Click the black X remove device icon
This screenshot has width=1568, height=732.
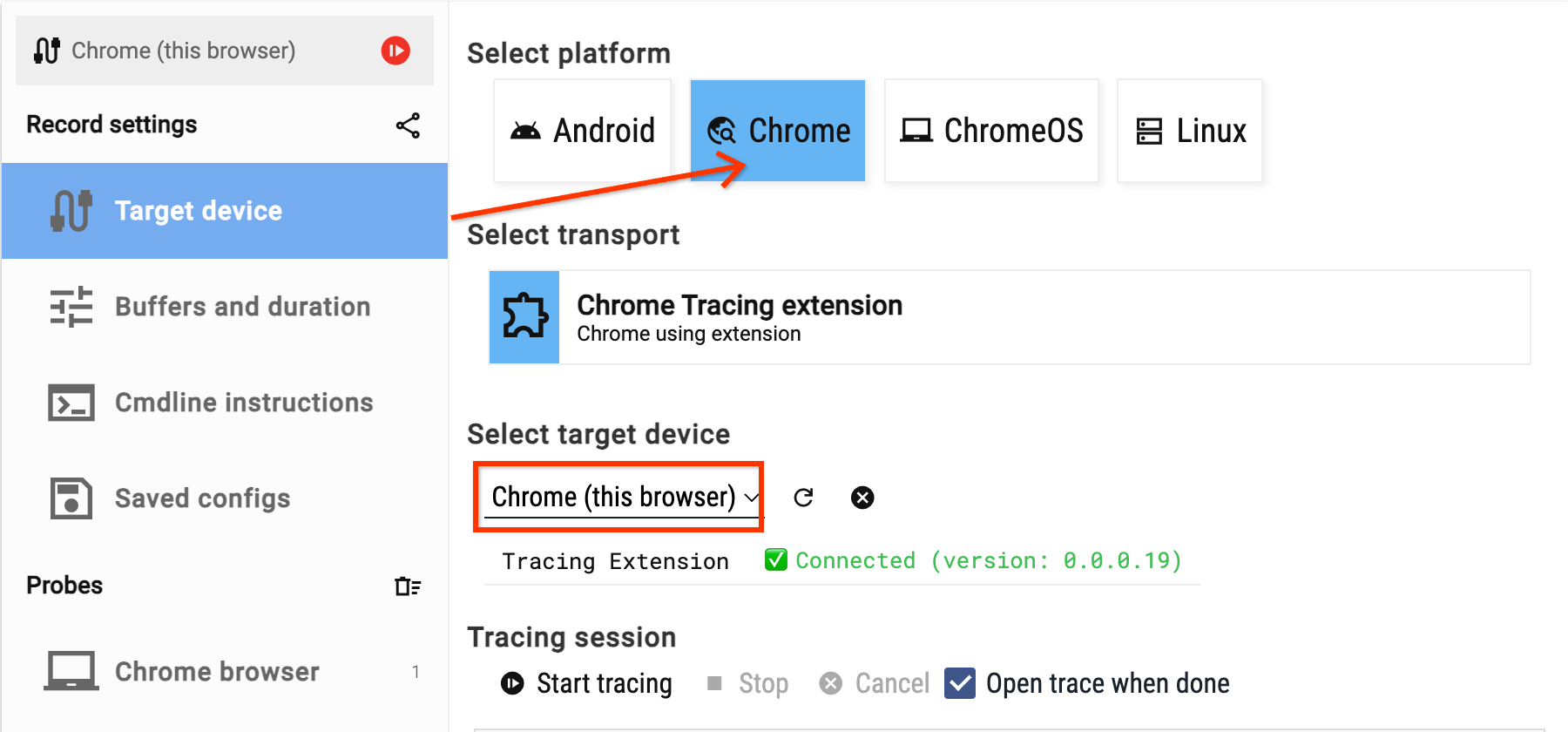click(x=862, y=498)
